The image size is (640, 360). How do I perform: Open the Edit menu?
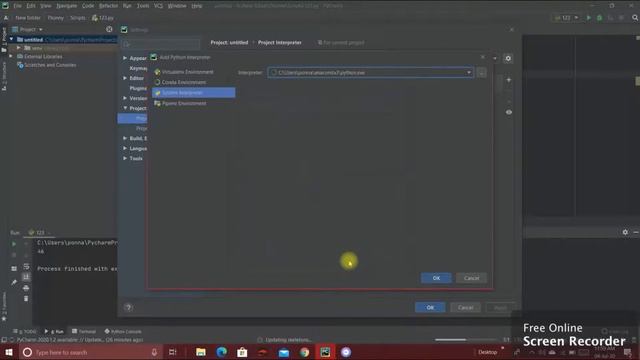click(x=31, y=6)
